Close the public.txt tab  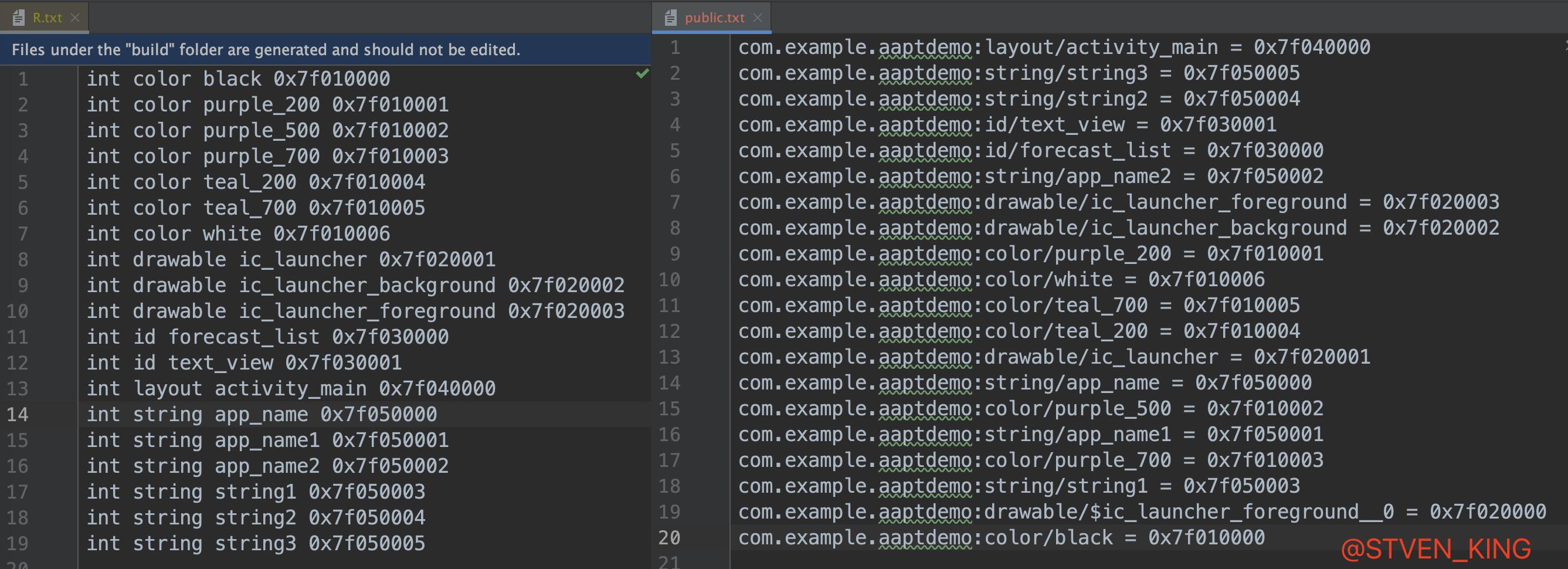tap(757, 18)
